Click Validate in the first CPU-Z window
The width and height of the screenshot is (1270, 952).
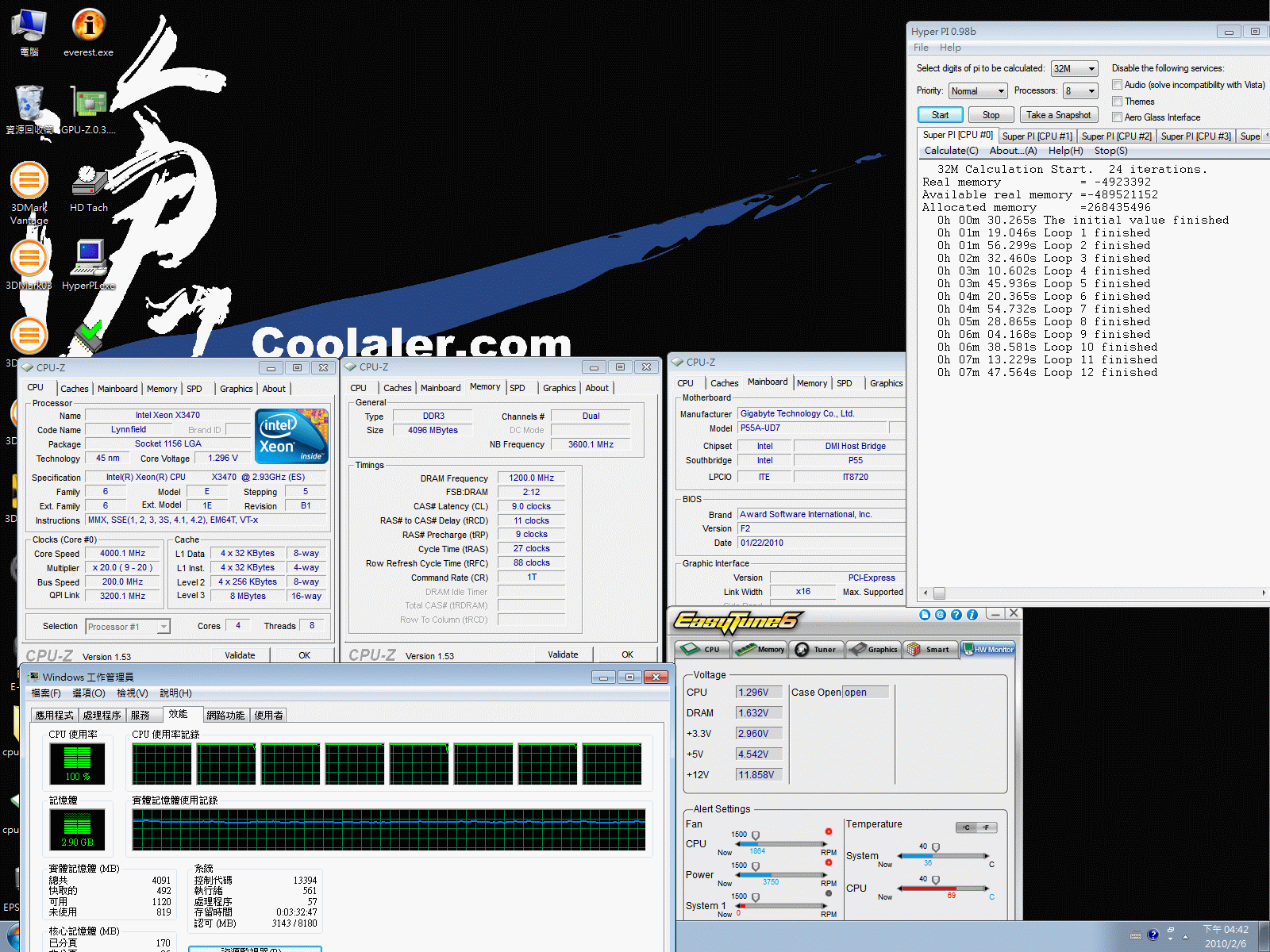coord(240,655)
